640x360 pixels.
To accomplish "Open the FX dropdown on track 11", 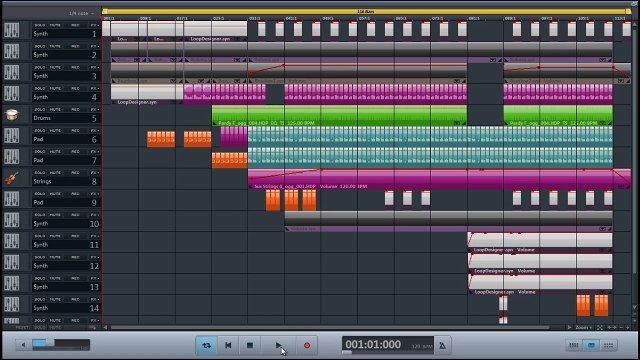I will coord(95,236).
